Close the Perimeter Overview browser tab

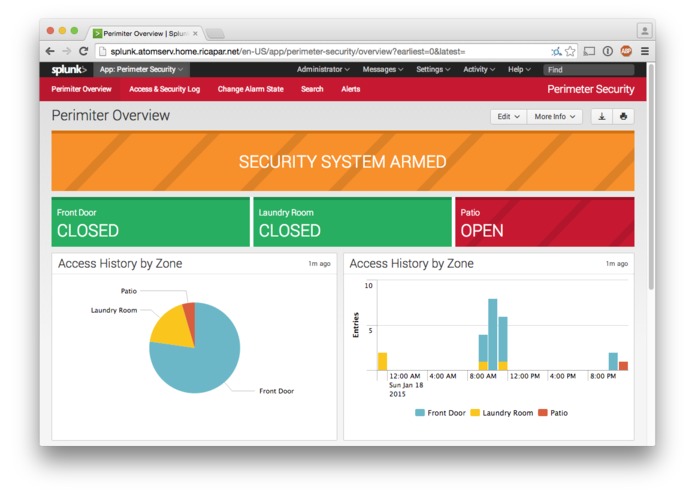click(x=195, y=34)
